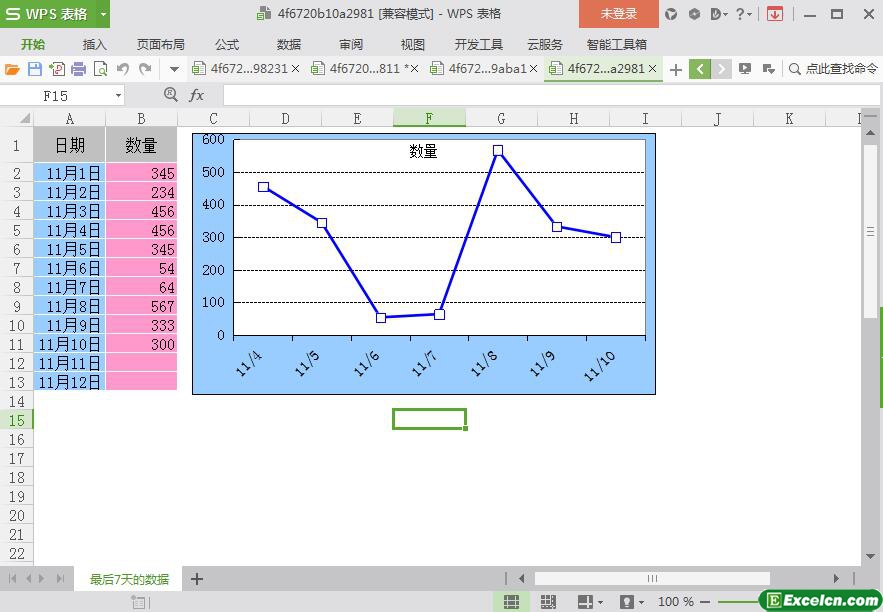Image resolution: width=883 pixels, height=612 pixels.
Task: Open the 插入 ribbon tab
Action: pos(95,44)
